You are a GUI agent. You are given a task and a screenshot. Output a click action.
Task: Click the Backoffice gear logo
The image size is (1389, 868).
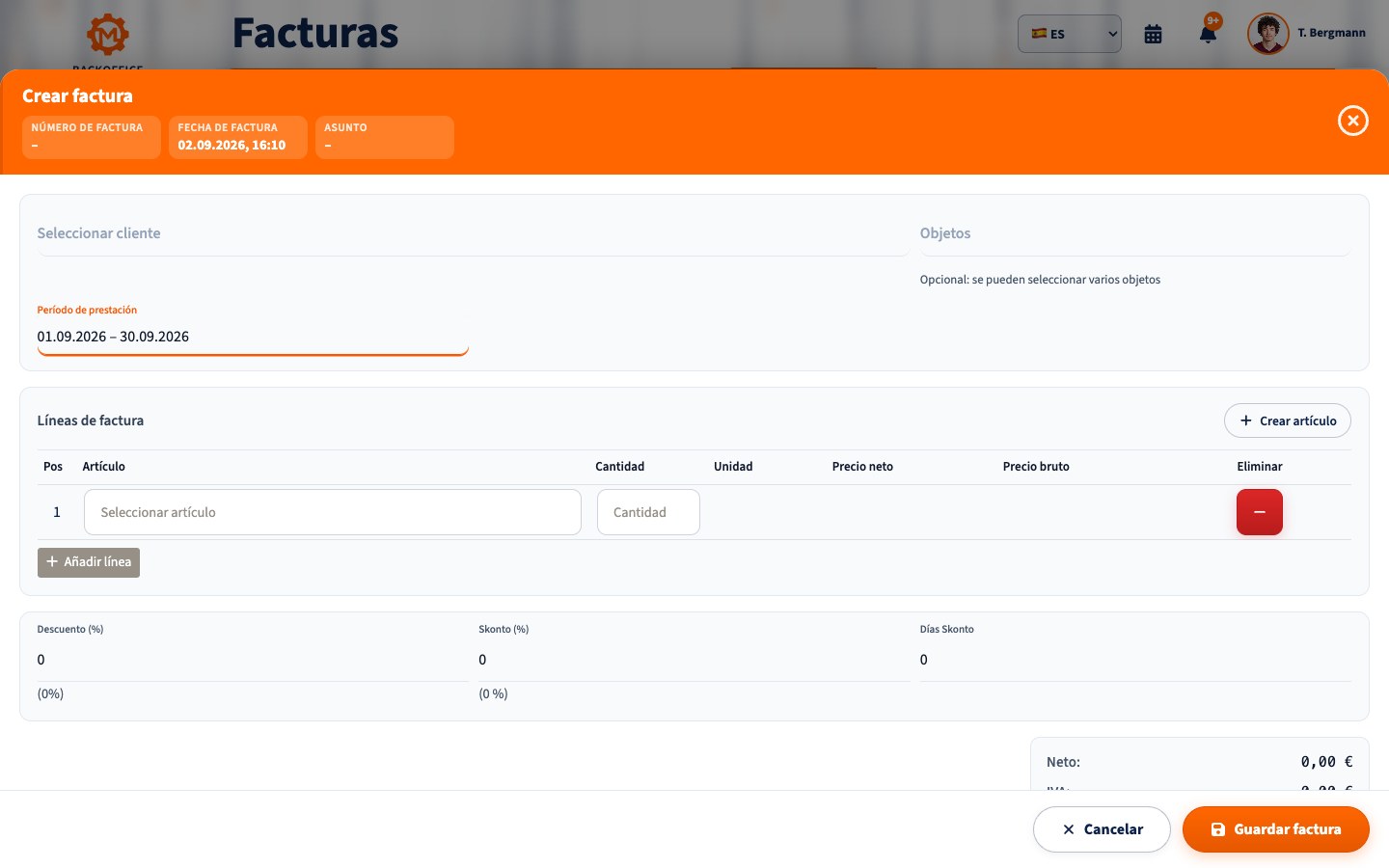point(108,35)
